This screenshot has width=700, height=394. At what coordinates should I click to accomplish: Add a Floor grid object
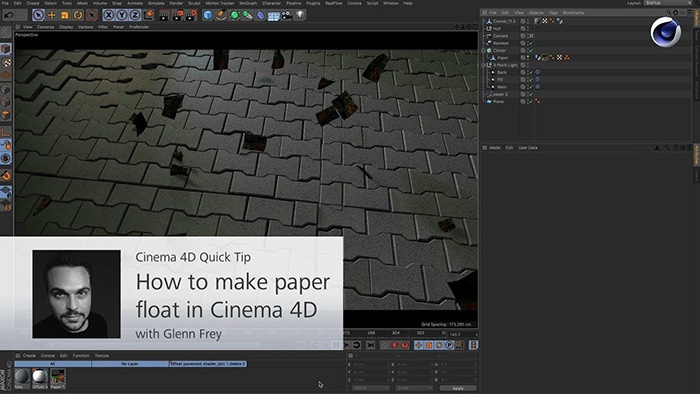[274, 15]
